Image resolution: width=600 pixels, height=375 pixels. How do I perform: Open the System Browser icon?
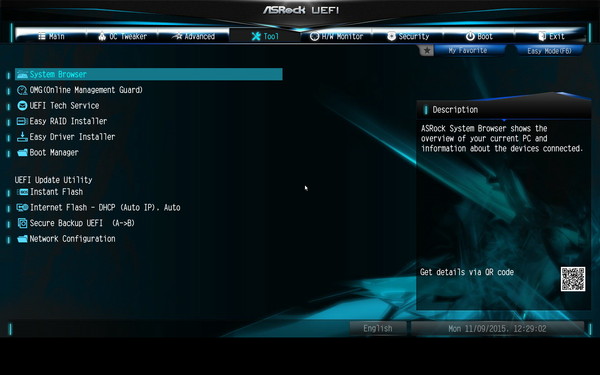(x=22, y=74)
